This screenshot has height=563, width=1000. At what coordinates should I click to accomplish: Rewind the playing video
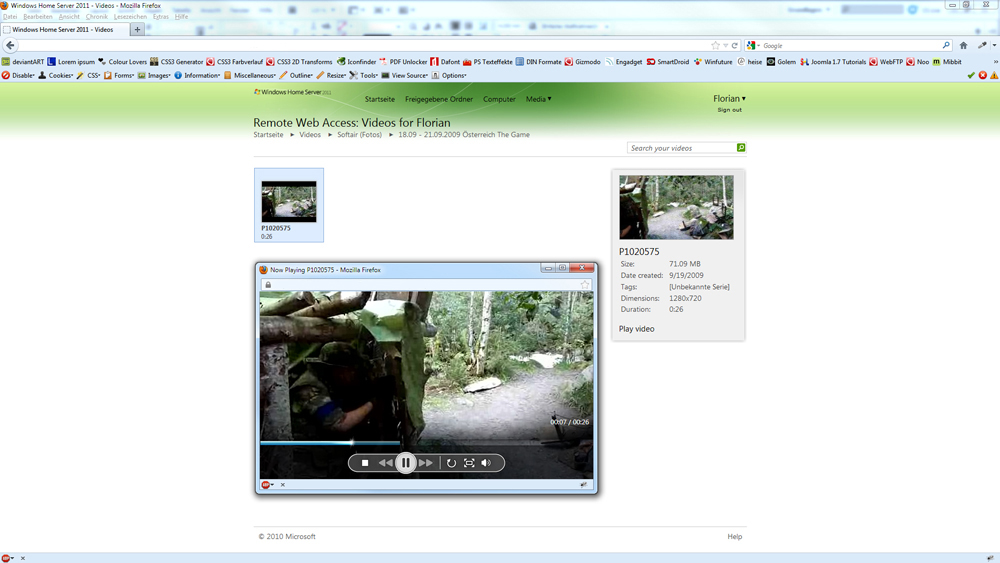pos(385,463)
